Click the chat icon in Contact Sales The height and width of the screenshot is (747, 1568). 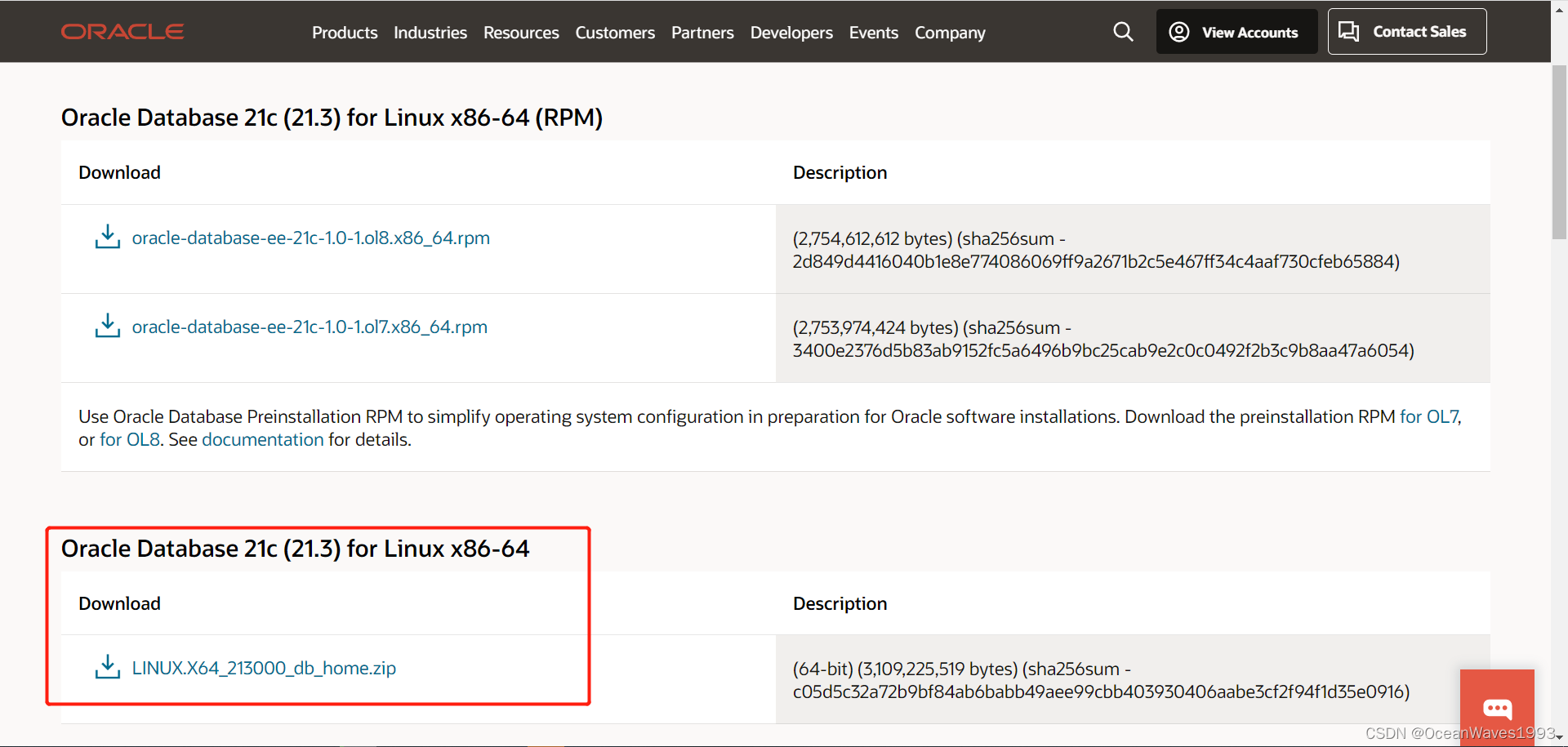(x=1349, y=30)
